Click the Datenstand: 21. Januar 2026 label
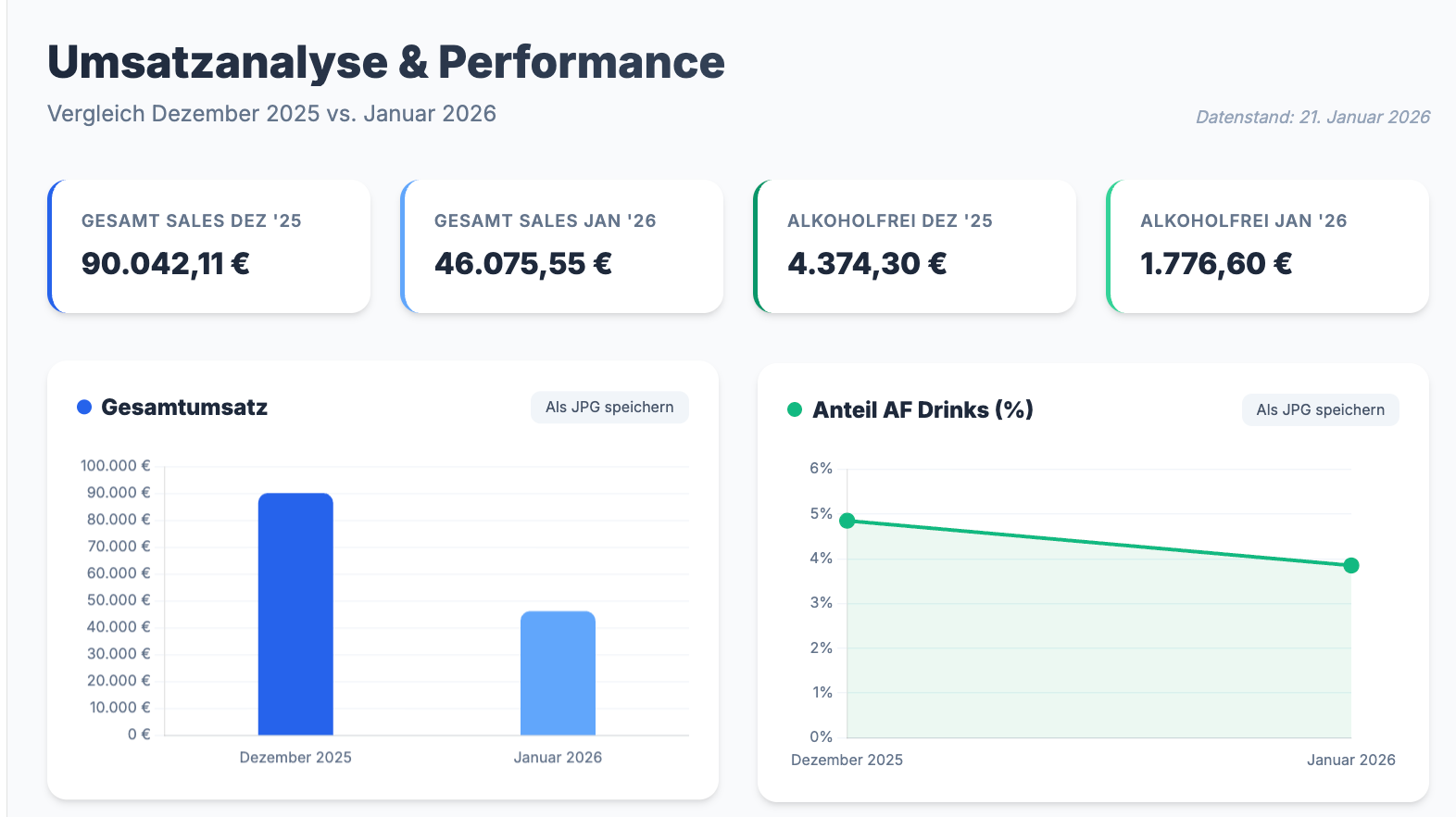The width and height of the screenshot is (1456, 817). [x=1312, y=118]
